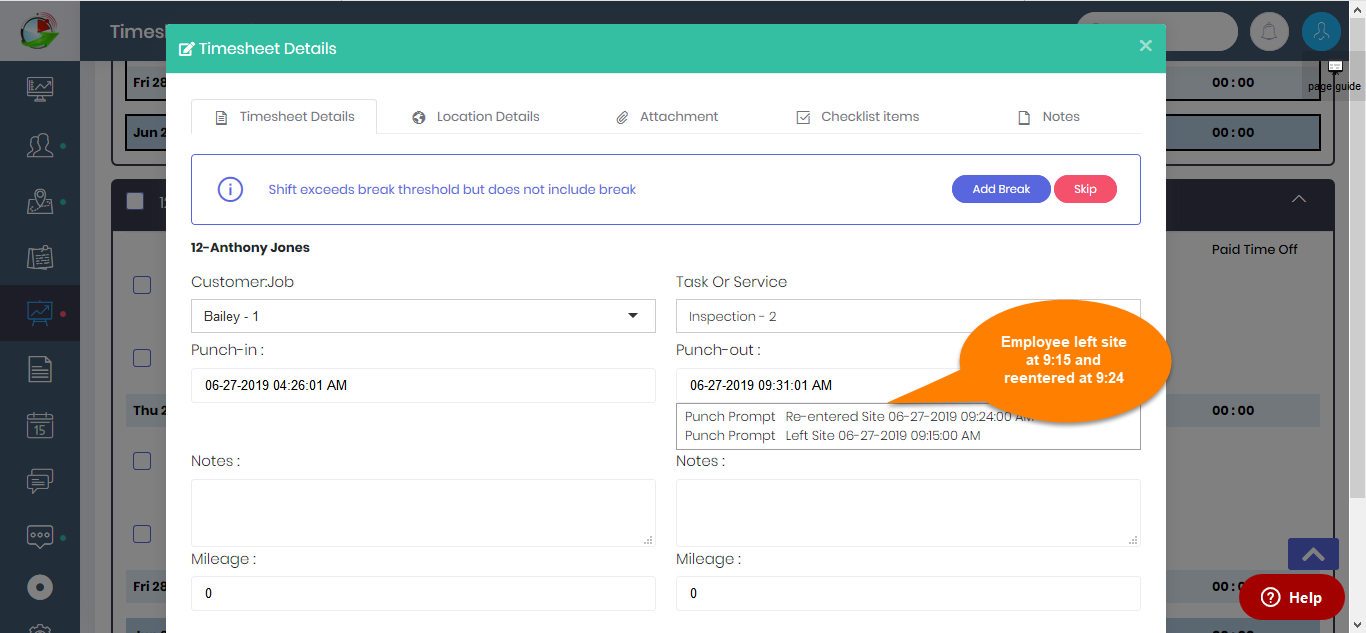The height and width of the screenshot is (633, 1366).
Task: Switch to the Timesheet Details tab
Action: click(x=284, y=117)
